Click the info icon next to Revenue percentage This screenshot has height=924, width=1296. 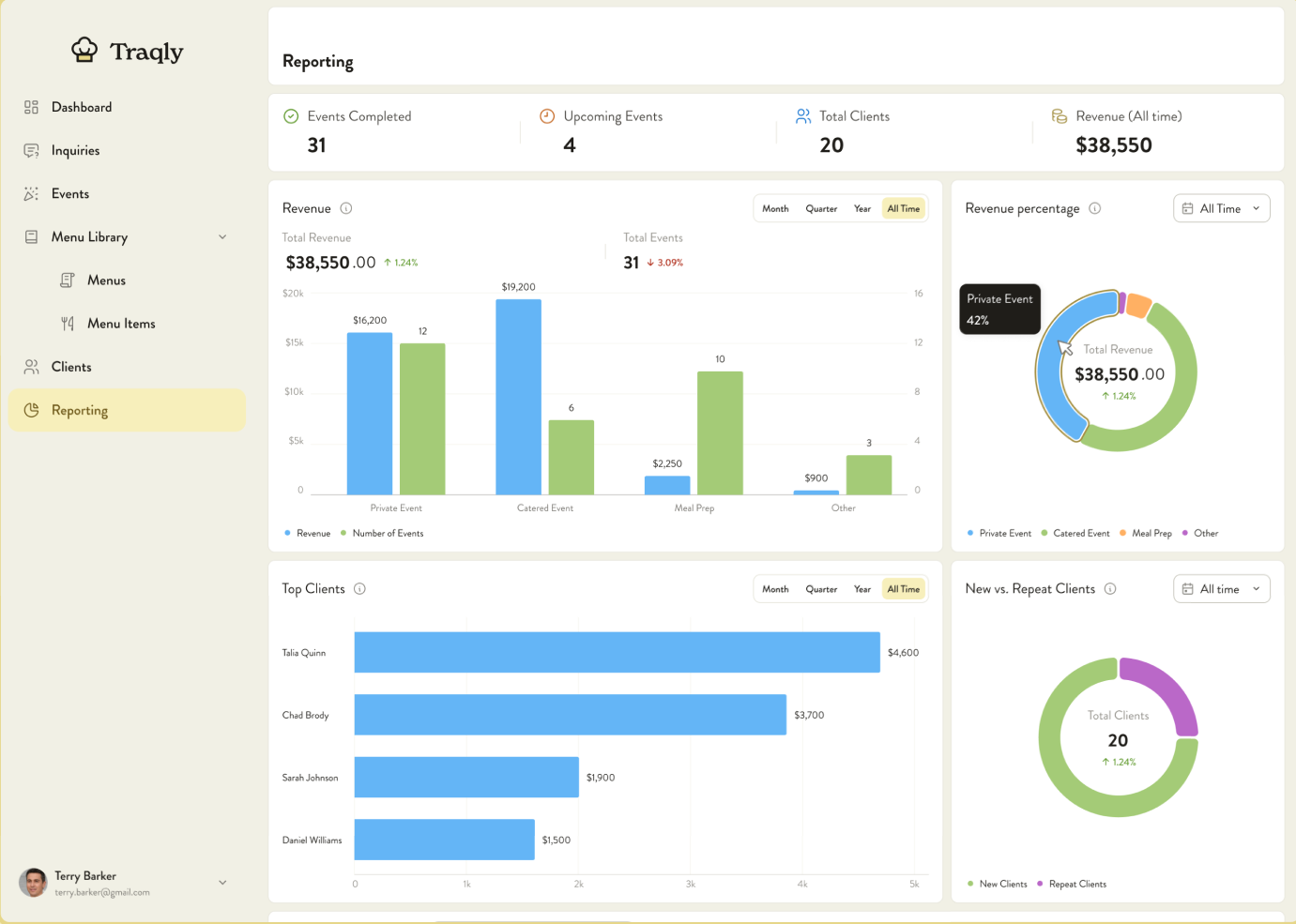coord(1094,208)
